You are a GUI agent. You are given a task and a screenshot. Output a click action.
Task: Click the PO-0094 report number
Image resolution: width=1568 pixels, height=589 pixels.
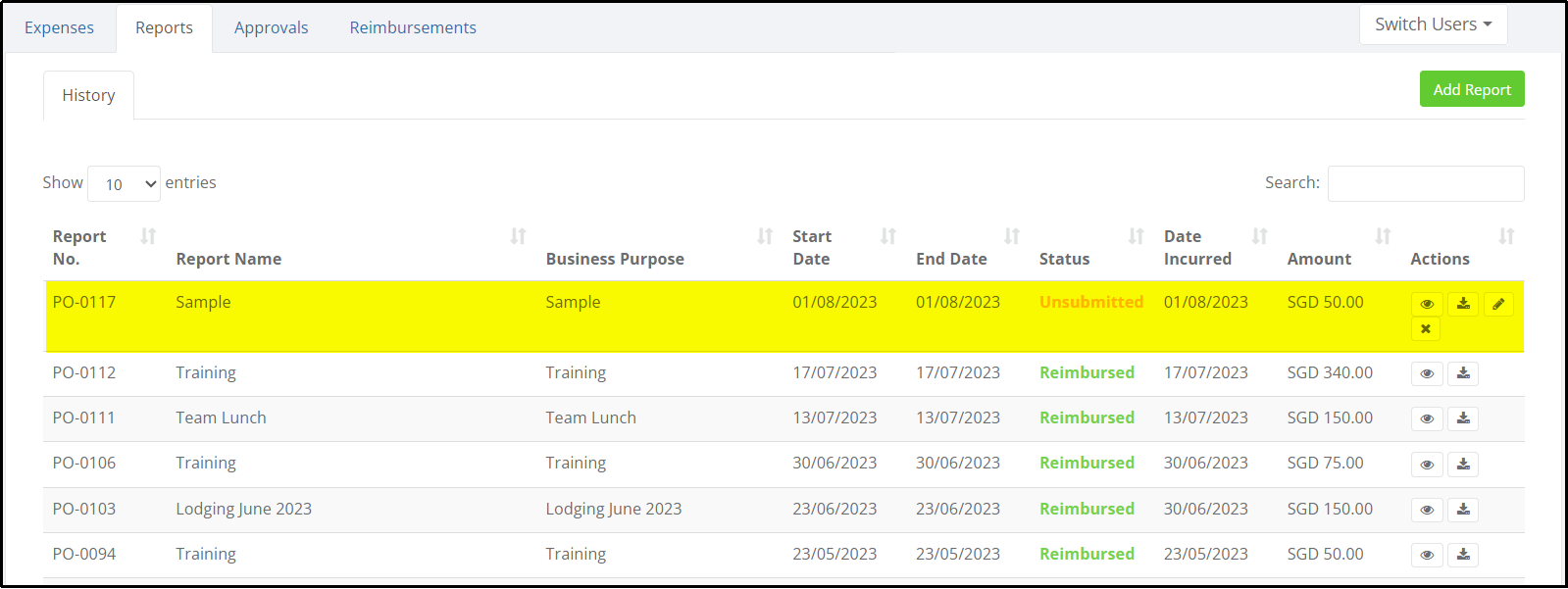tap(84, 554)
